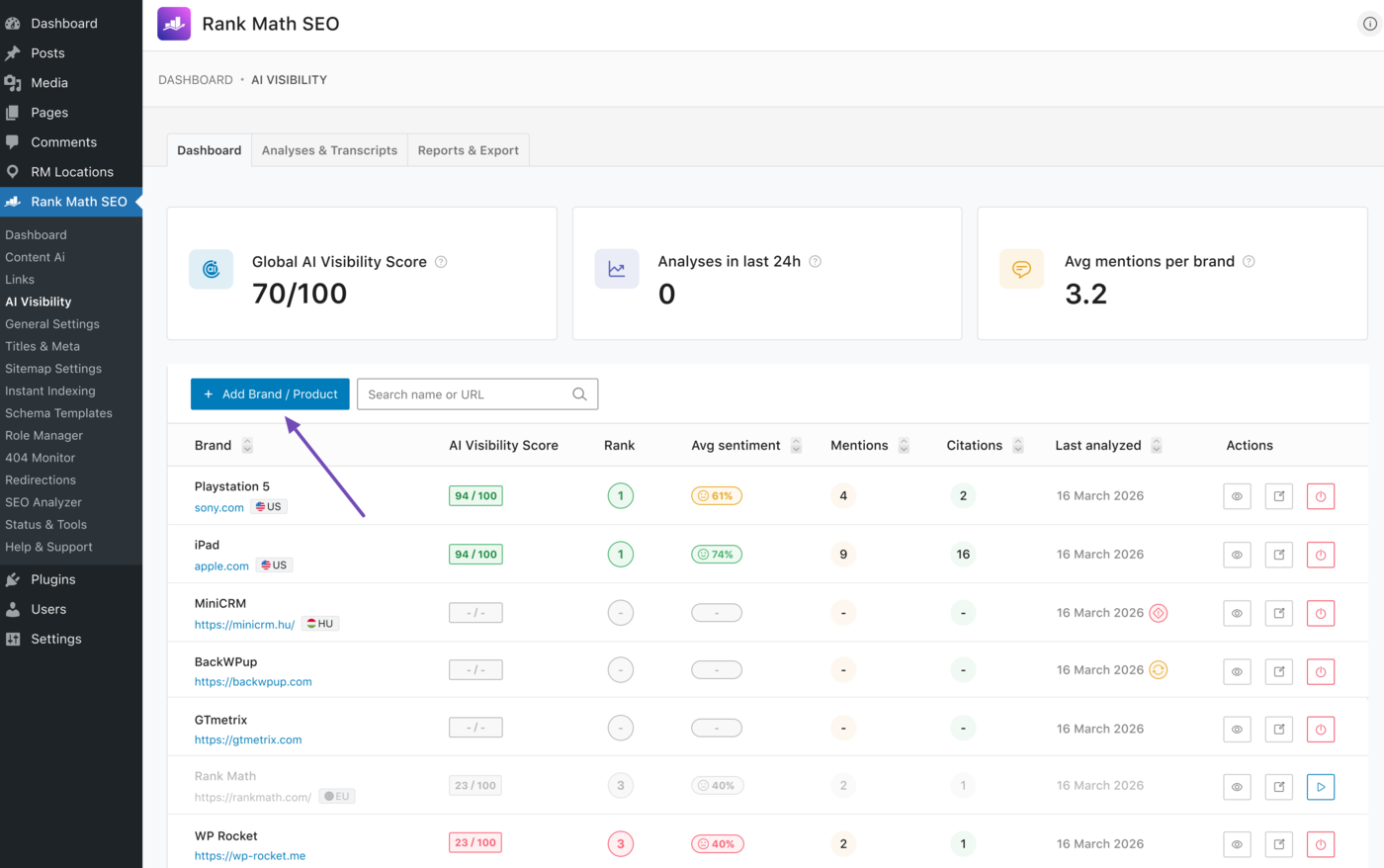1384x868 pixels.
Task: Sort table by Brand column arrows
Action: coord(247,446)
